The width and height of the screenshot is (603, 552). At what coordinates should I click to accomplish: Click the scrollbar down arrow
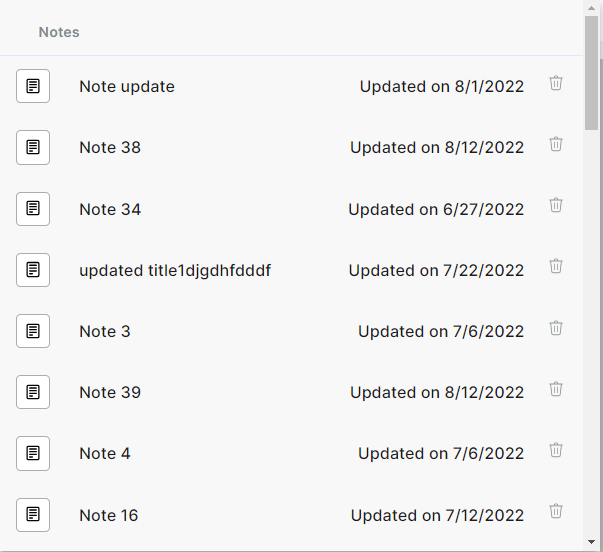pyautogui.click(x=591, y=542)
